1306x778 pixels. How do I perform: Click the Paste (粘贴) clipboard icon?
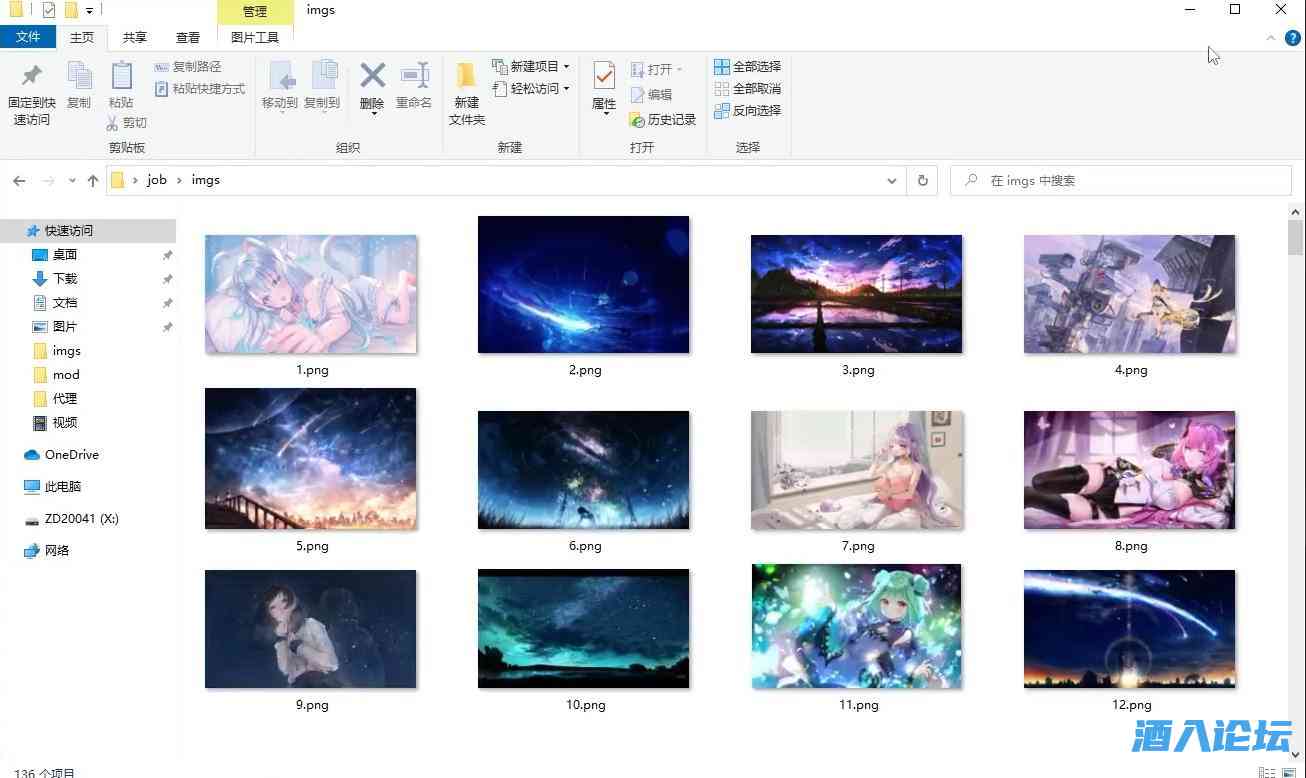coord(121,77)
